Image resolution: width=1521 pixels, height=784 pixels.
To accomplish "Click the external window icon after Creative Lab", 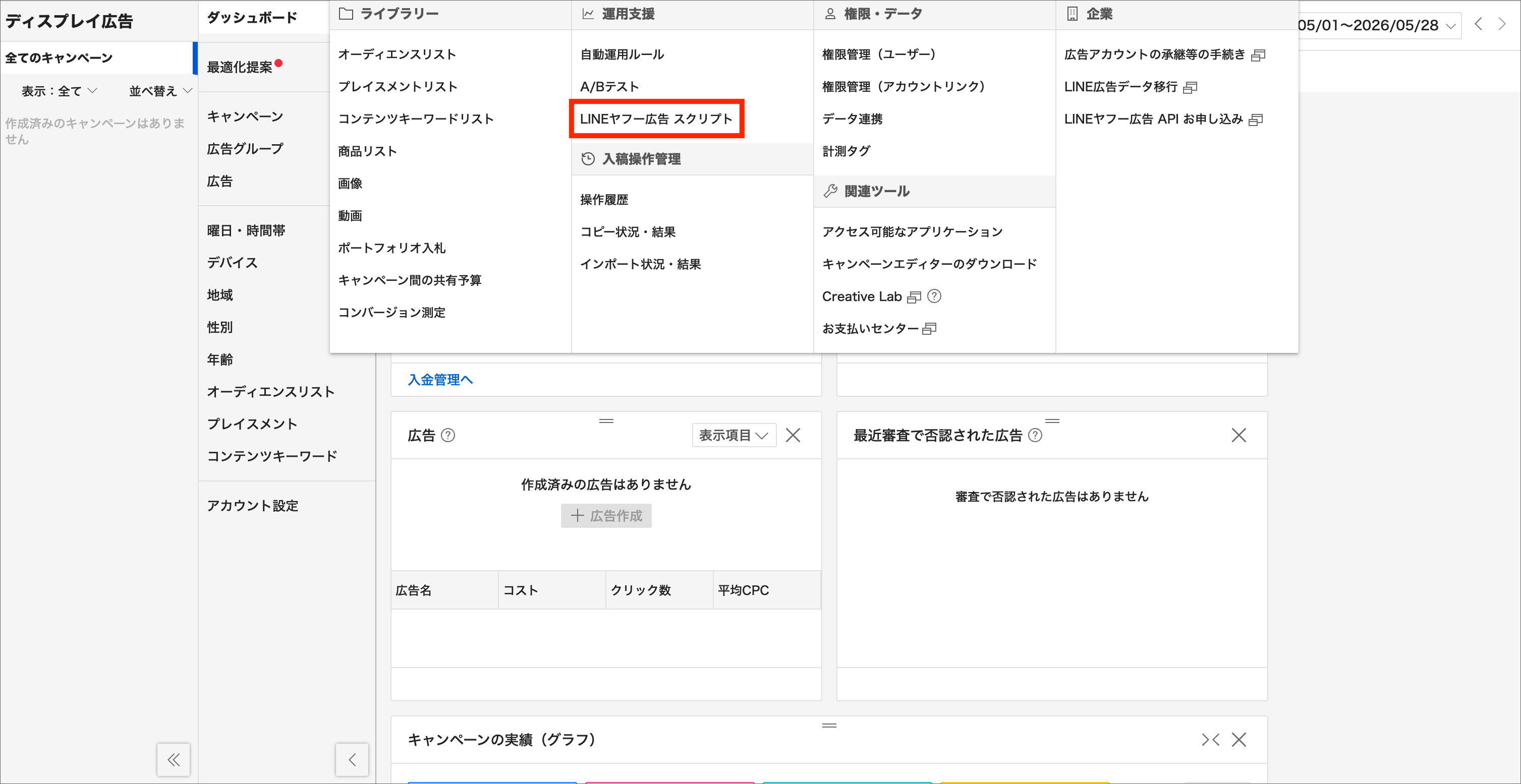I will (914, 297).
